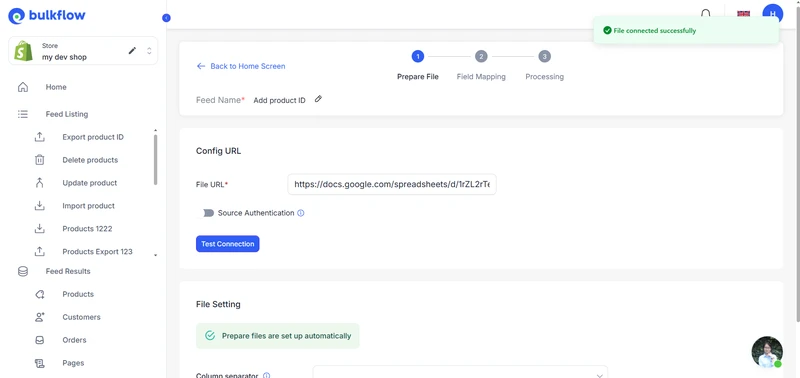Viewport: 800px width, 378px height.
Task: Click the Products Export 123 upload icon
Action: point(40,251)
